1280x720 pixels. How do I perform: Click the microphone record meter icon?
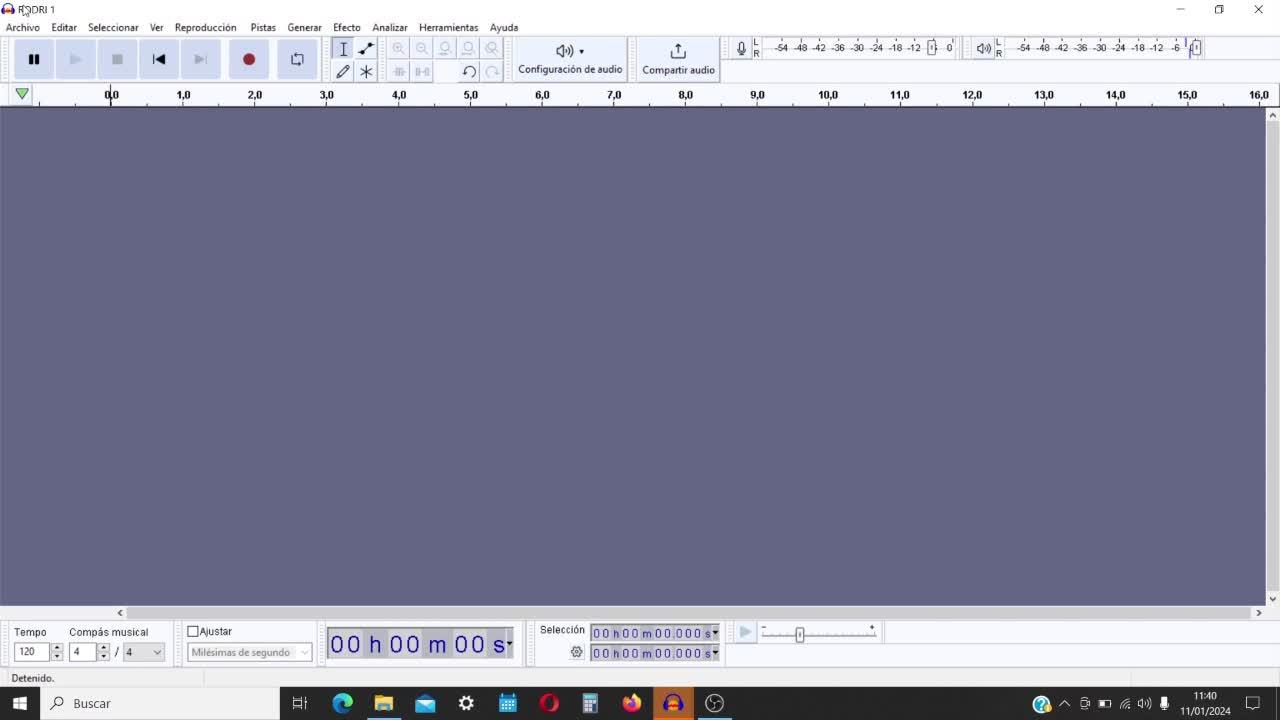(x=741, y=48)
